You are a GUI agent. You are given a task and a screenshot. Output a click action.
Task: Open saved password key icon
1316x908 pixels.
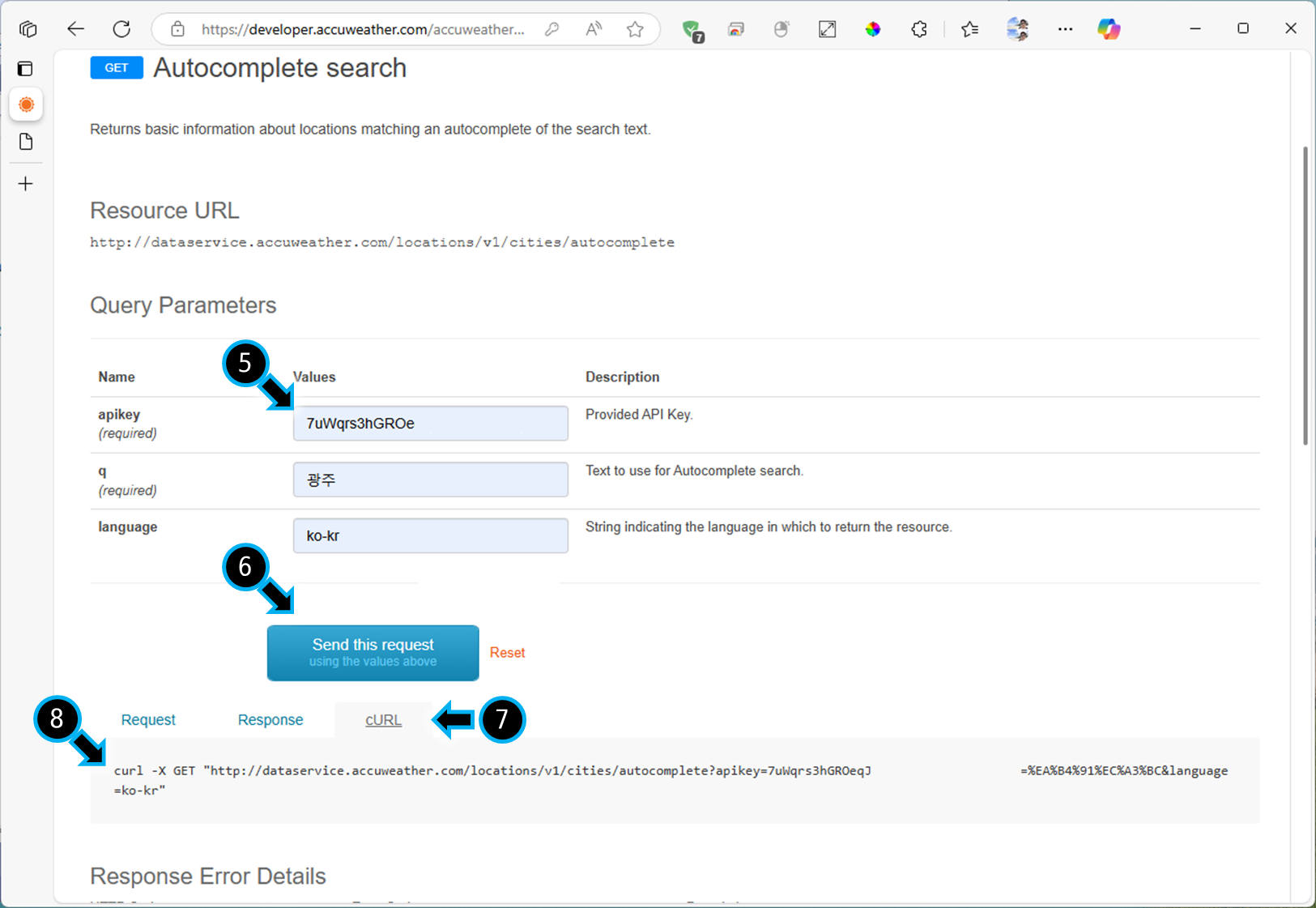click(x=552, y=29)
